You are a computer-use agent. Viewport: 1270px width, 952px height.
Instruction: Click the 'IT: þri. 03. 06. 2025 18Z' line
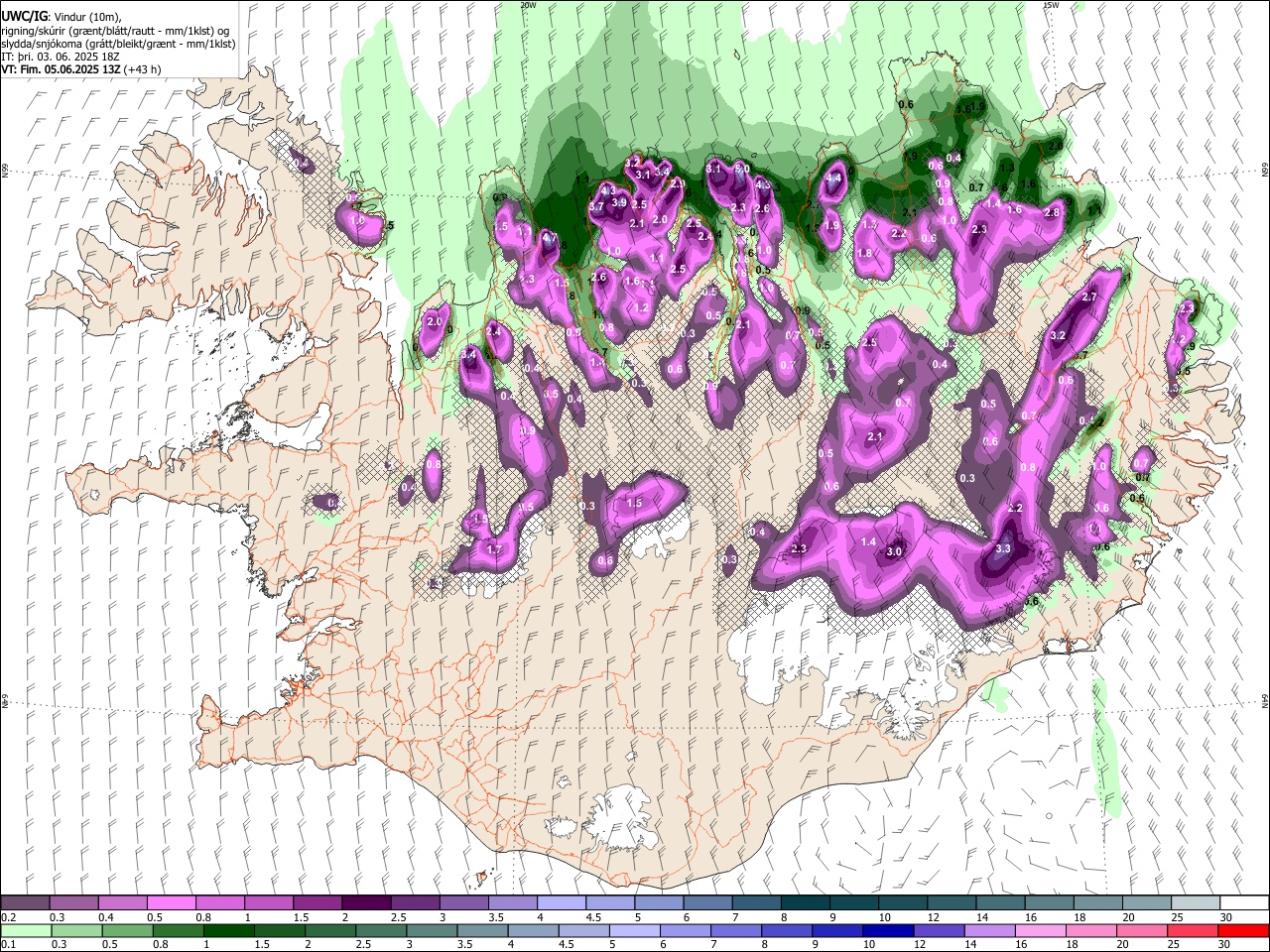(x=62, y=57)
